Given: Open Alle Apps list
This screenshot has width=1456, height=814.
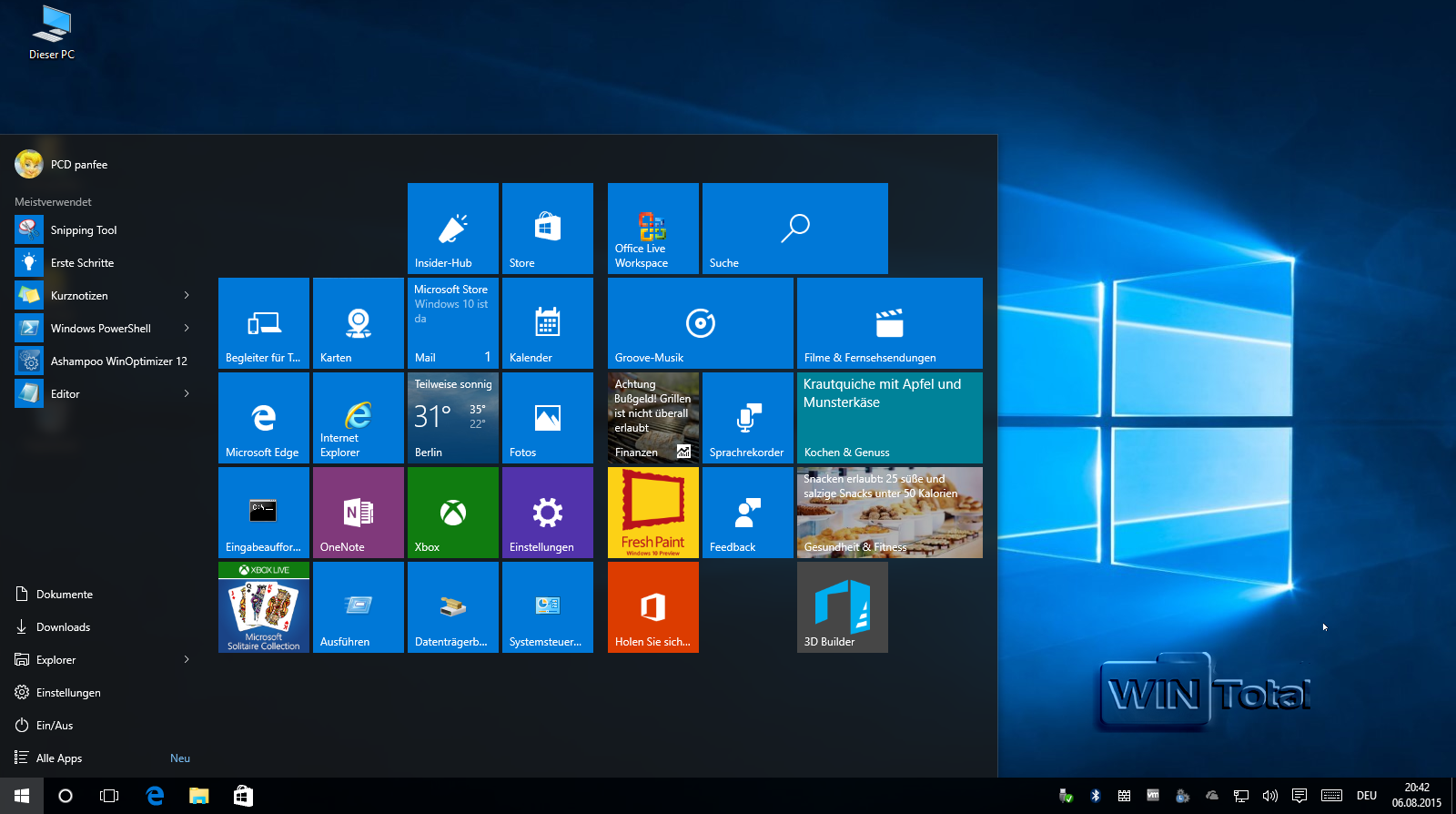Looking at the screenshot, I should tap(59, 758).
